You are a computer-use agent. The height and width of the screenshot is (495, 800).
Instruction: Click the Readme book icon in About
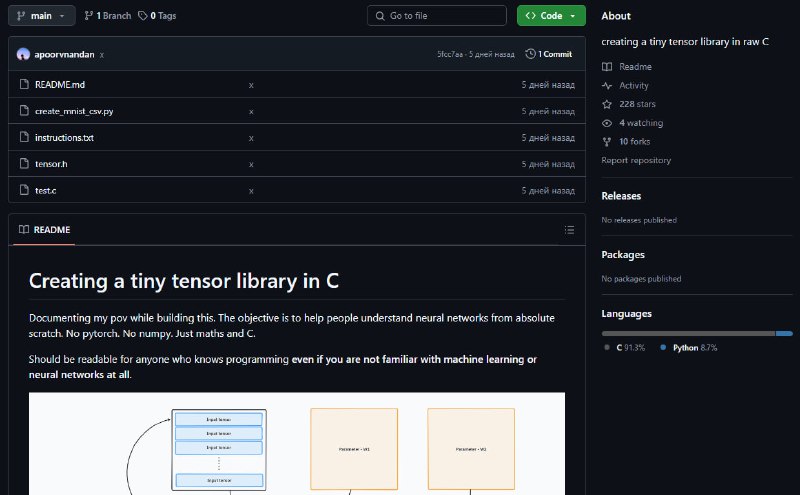pyautogui.click(x=607, y=67)
